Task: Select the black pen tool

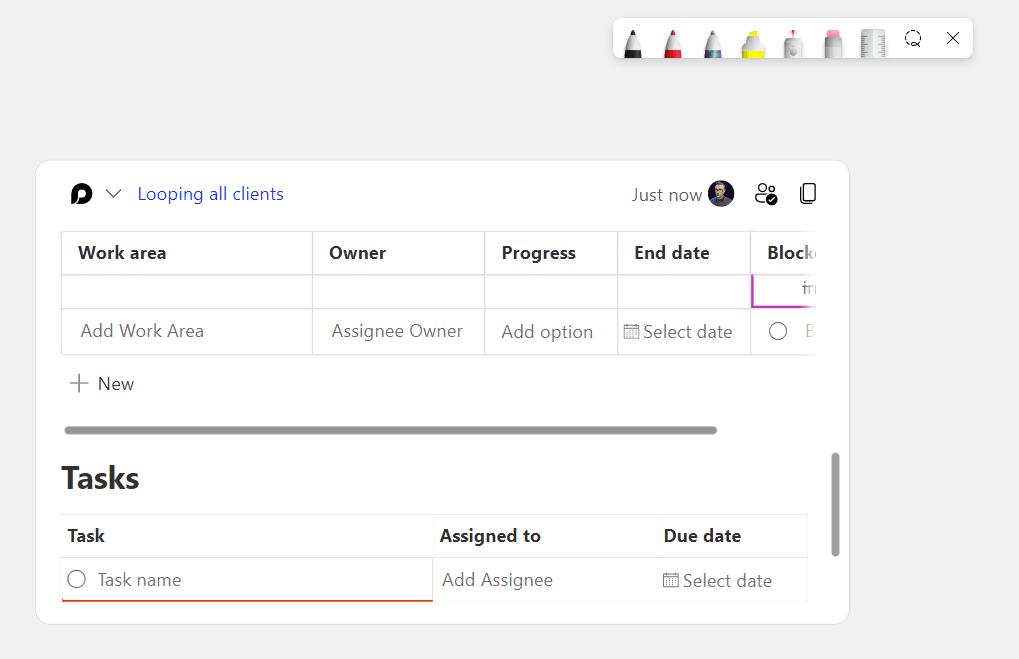Action: (x=633, y=43)
